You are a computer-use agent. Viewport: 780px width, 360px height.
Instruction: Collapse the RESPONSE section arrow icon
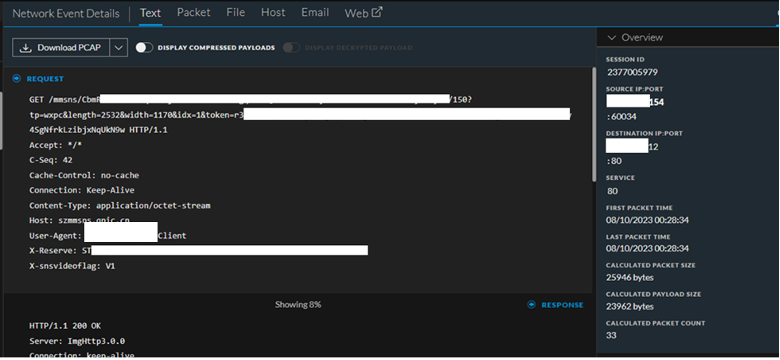(531, 305)
